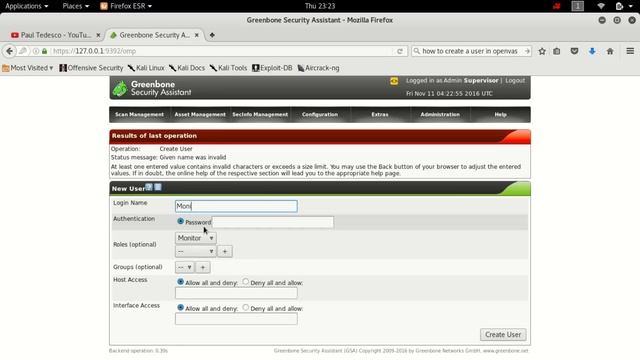Select the Password authentication radio button
640x360 pixels.
(180, 221)
